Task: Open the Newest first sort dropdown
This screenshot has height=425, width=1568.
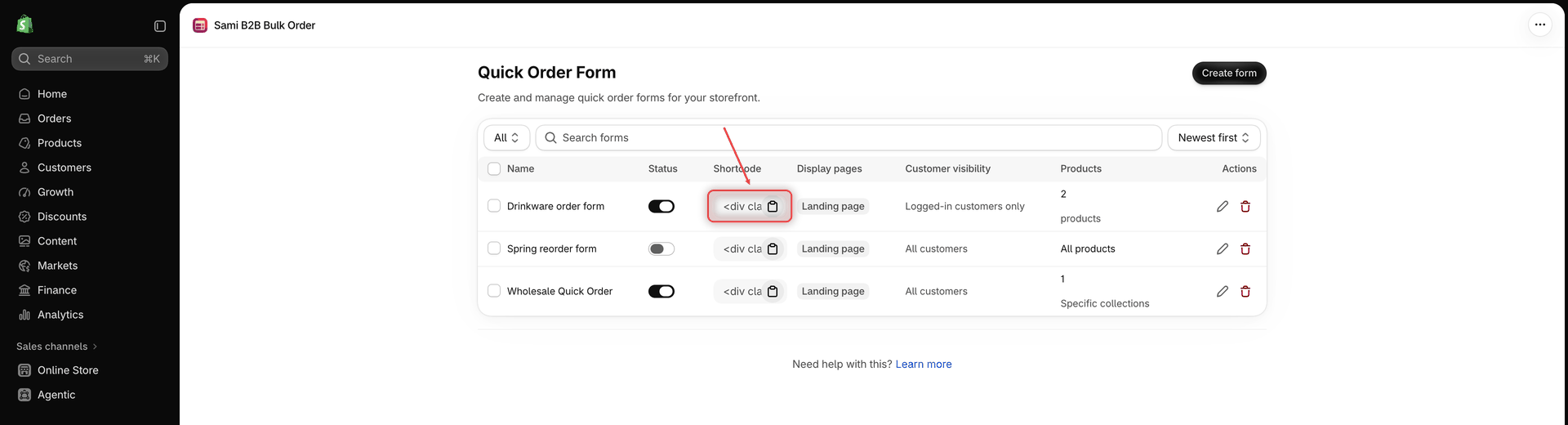Action: coord(1214,137)
